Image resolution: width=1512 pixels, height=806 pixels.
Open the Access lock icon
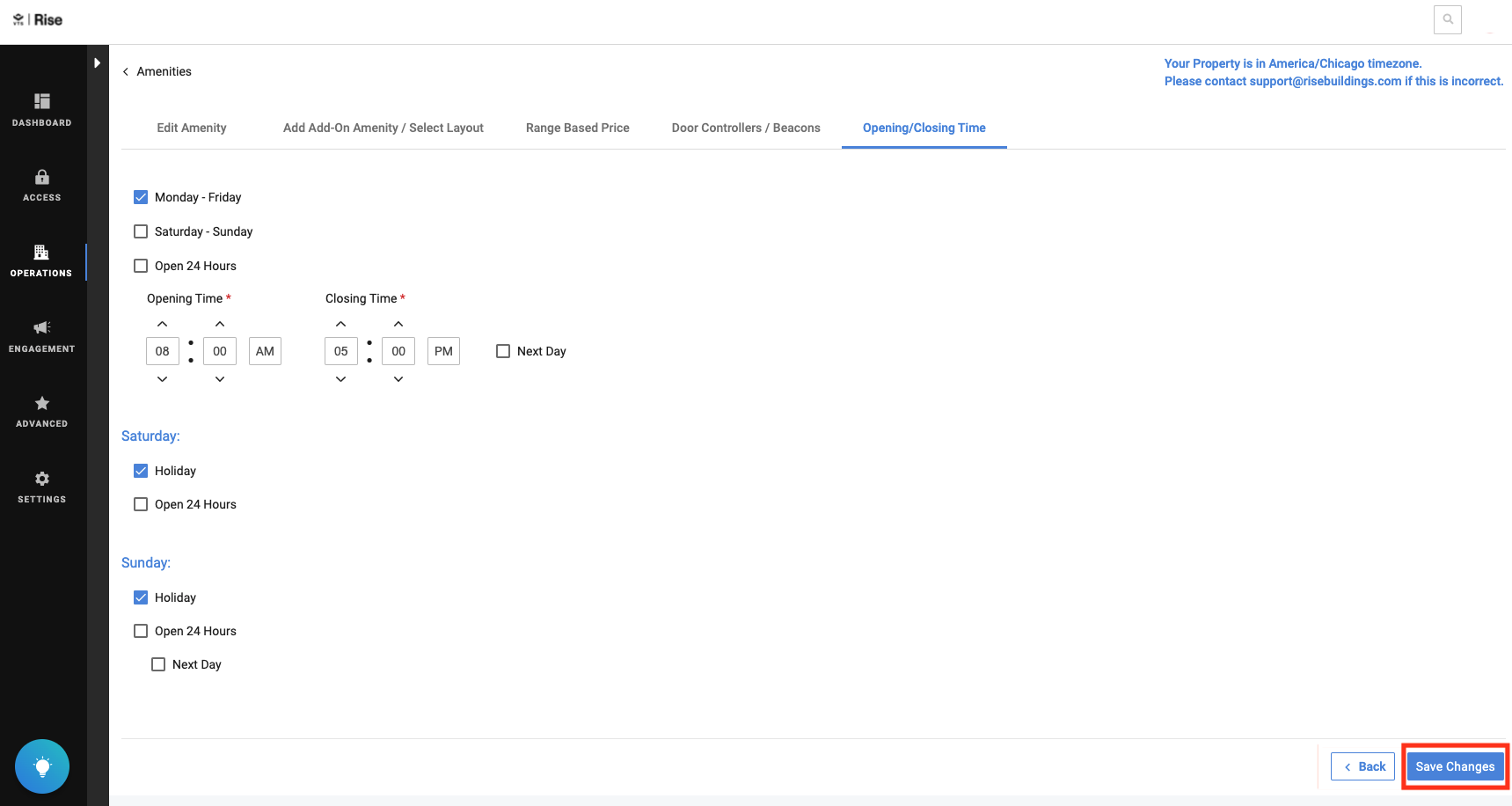42,177
